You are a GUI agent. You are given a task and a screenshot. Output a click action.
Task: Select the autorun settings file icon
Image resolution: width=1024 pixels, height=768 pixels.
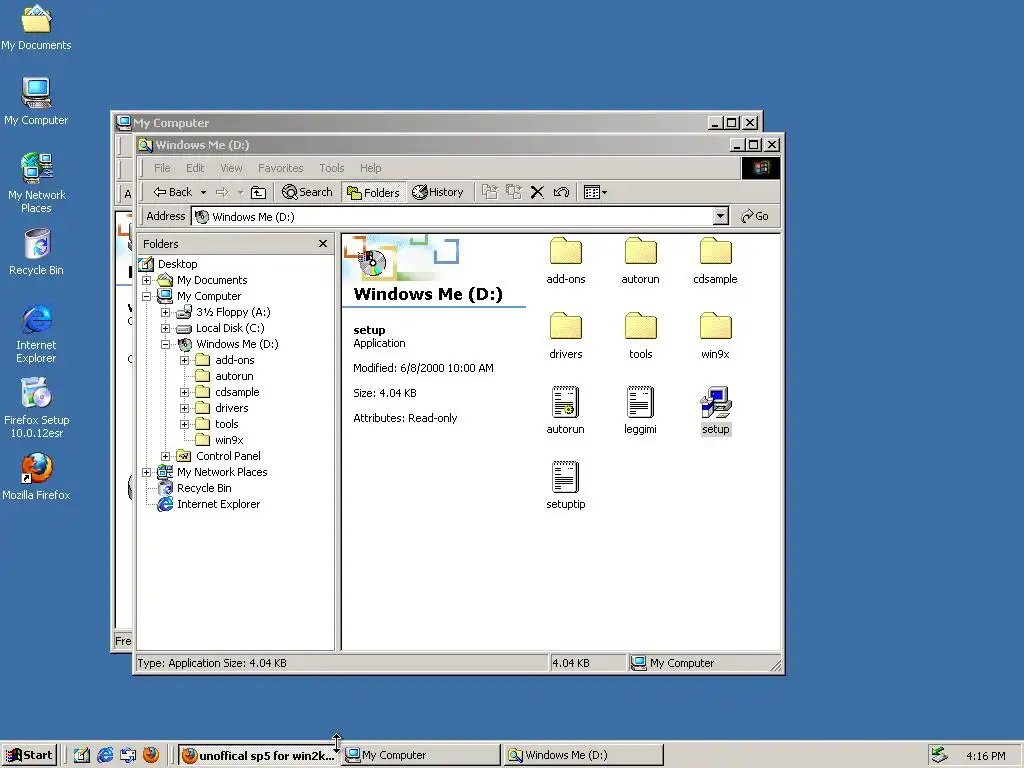(x=566, y=402)
